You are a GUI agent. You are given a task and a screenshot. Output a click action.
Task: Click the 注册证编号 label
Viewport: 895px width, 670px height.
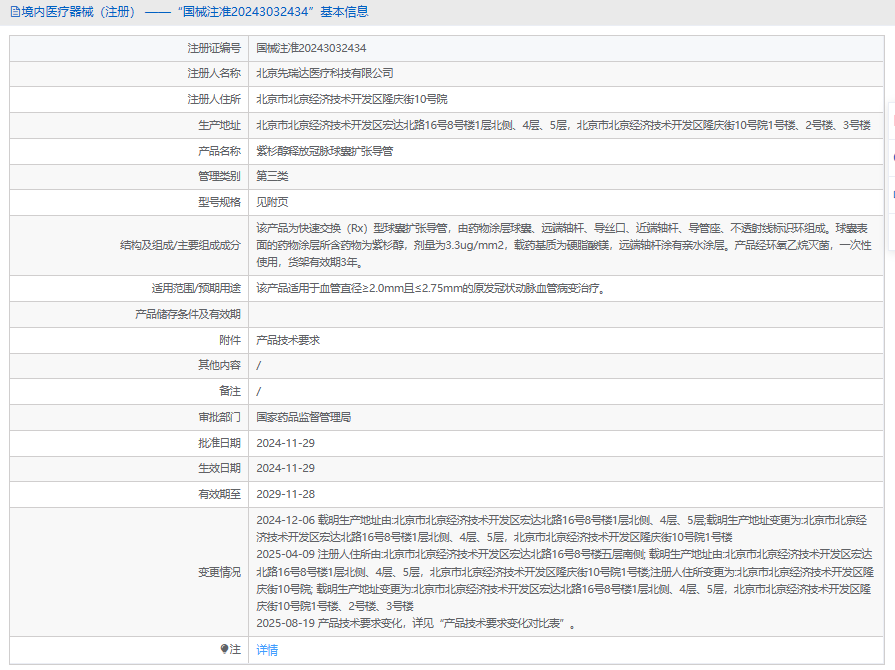point(214,49)
